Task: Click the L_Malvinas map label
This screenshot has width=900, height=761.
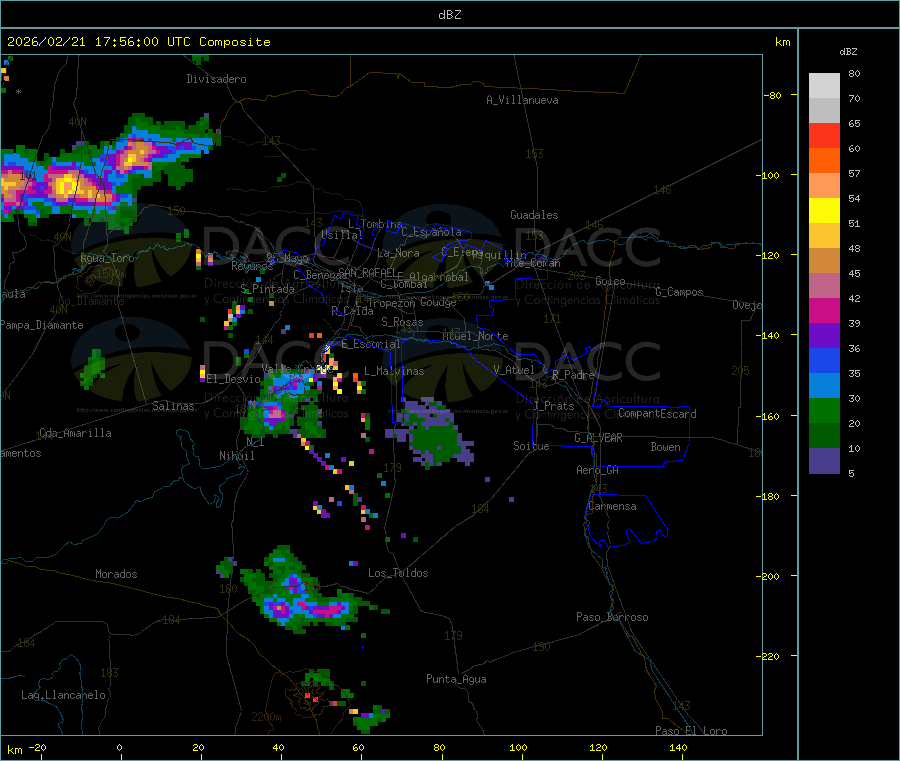Action: 394,371
